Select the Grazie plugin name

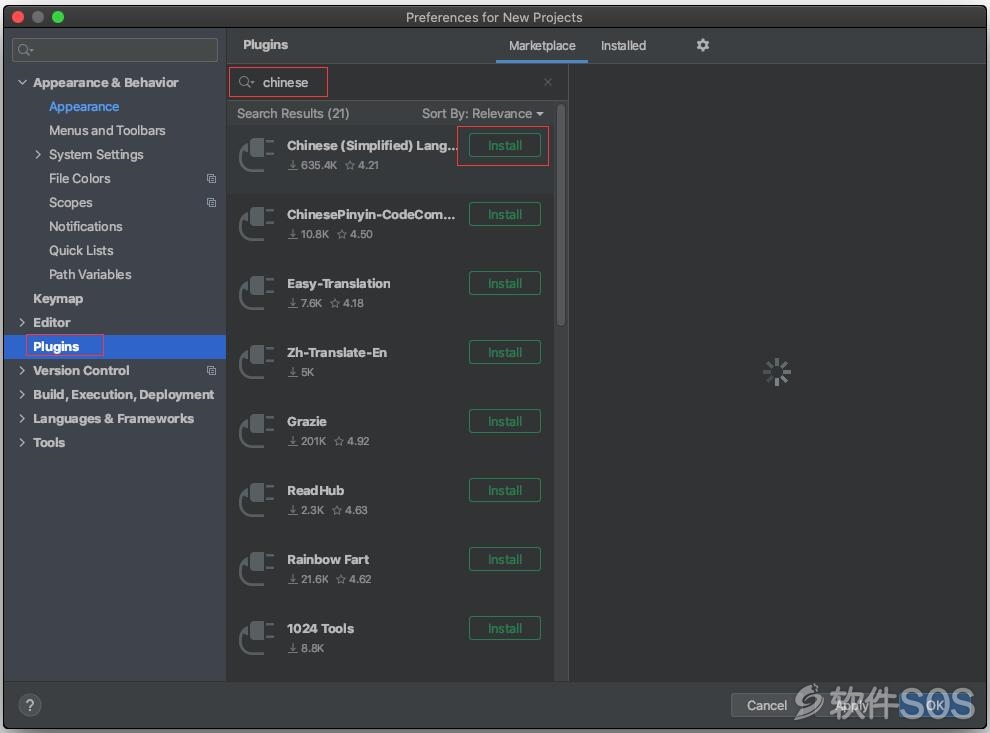307,422
